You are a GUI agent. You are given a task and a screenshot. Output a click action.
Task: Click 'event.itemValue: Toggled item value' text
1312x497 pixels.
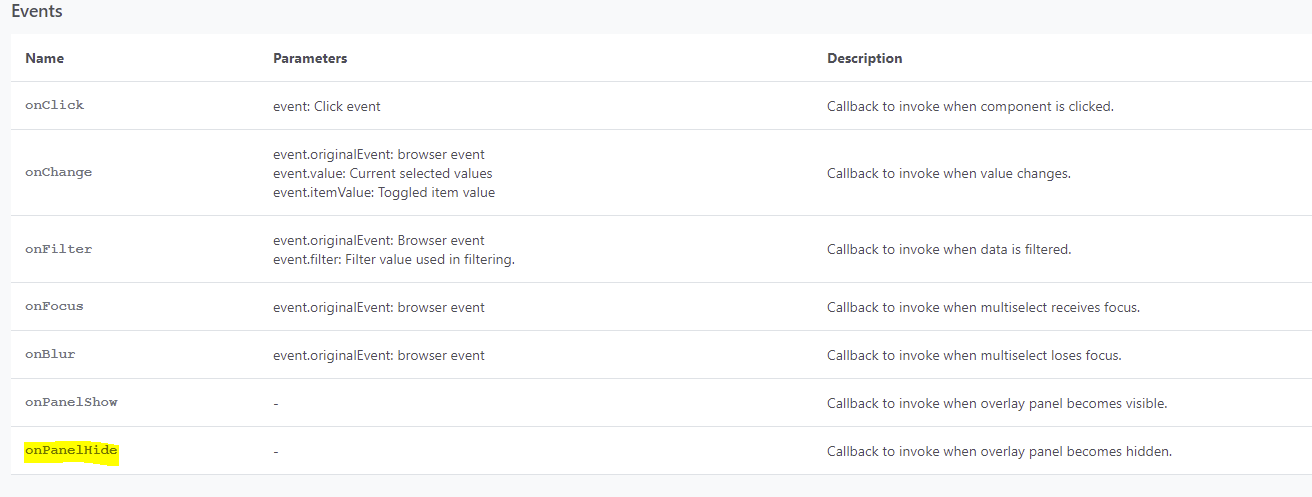(384, 192)
